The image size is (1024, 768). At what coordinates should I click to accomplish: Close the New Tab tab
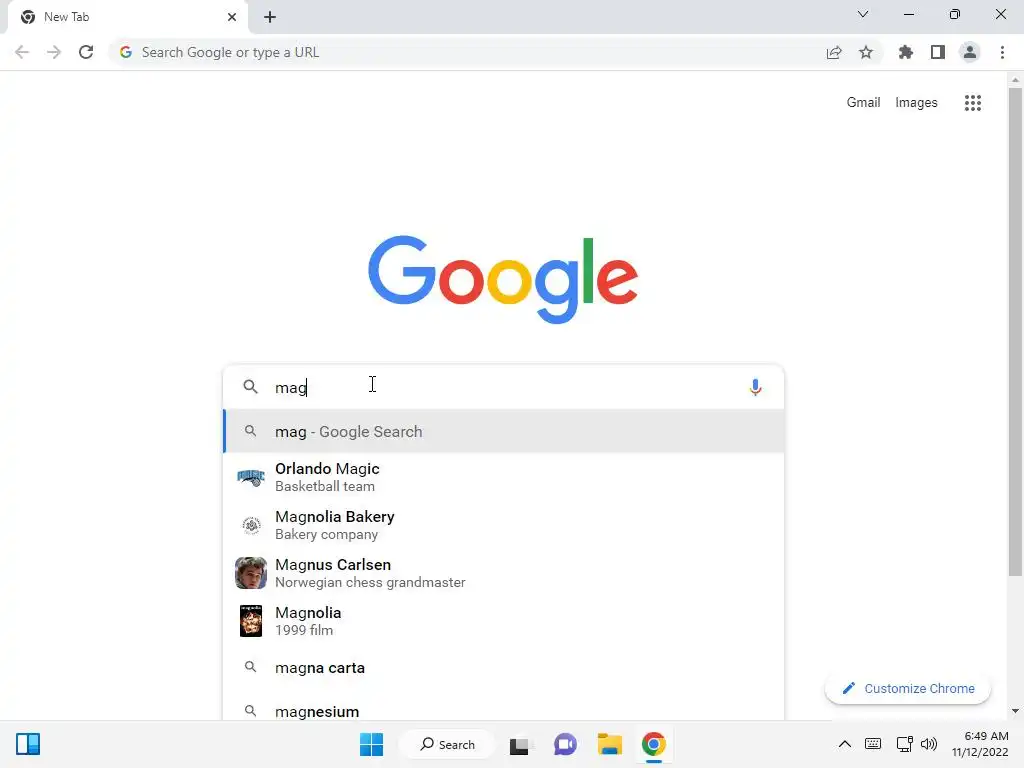pyautogui.click(x=232, y=17)
